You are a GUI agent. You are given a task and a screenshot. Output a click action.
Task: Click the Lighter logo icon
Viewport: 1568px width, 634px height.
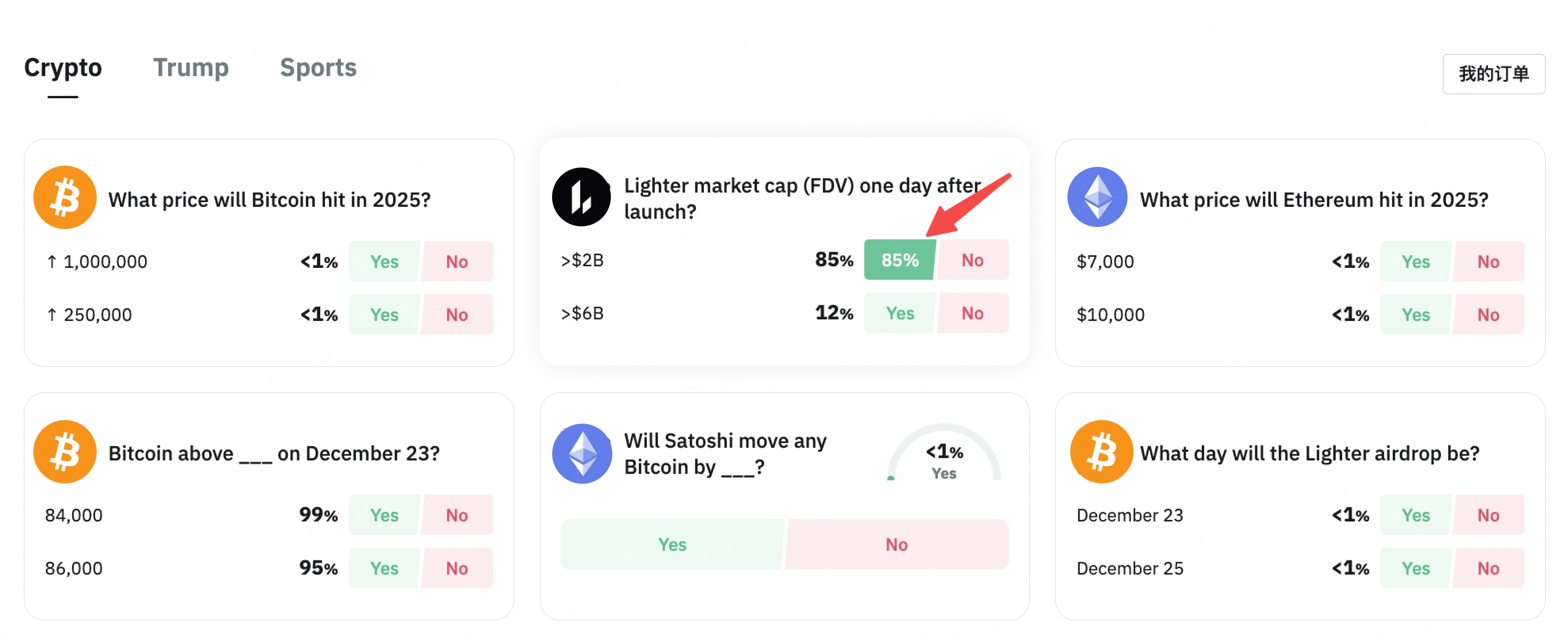[581, 197]
